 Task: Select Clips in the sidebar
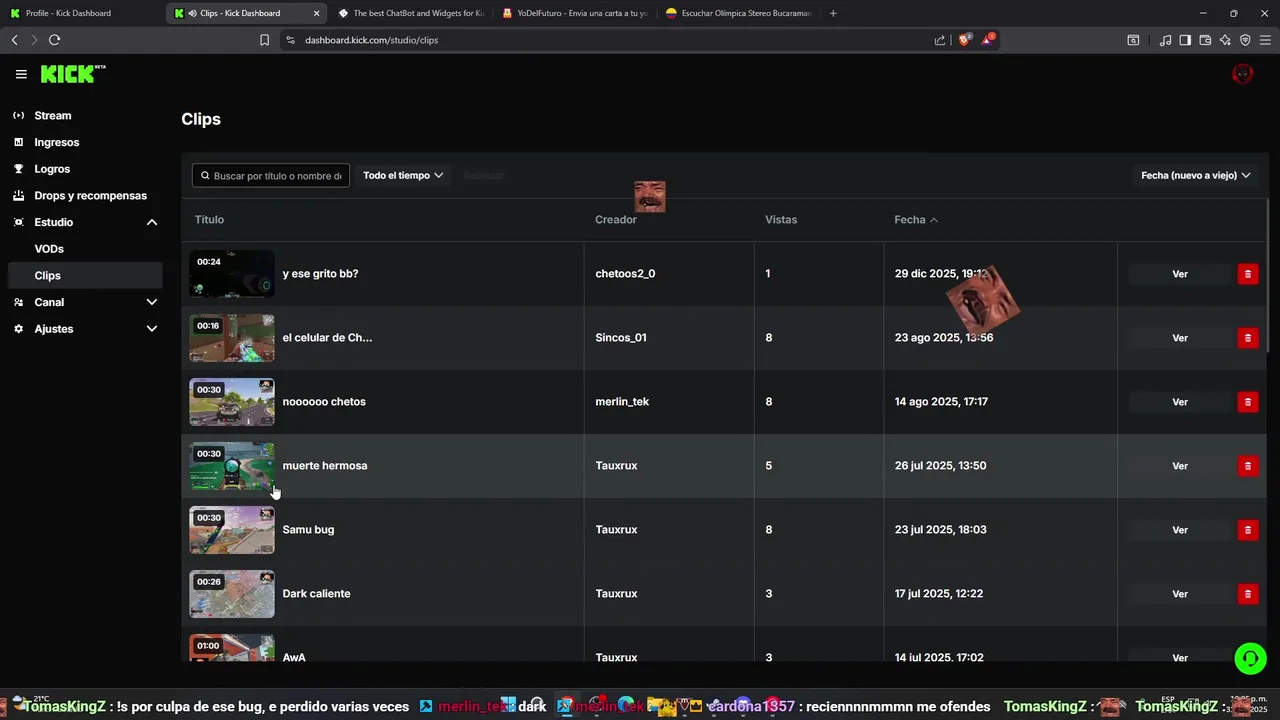(x=85, y=275)
